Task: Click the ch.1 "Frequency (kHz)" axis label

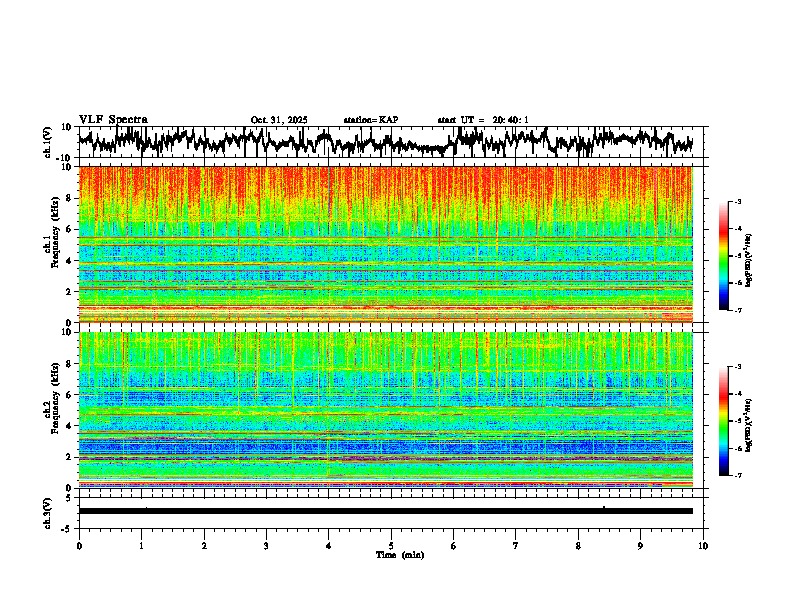Action: coord(55,233)
